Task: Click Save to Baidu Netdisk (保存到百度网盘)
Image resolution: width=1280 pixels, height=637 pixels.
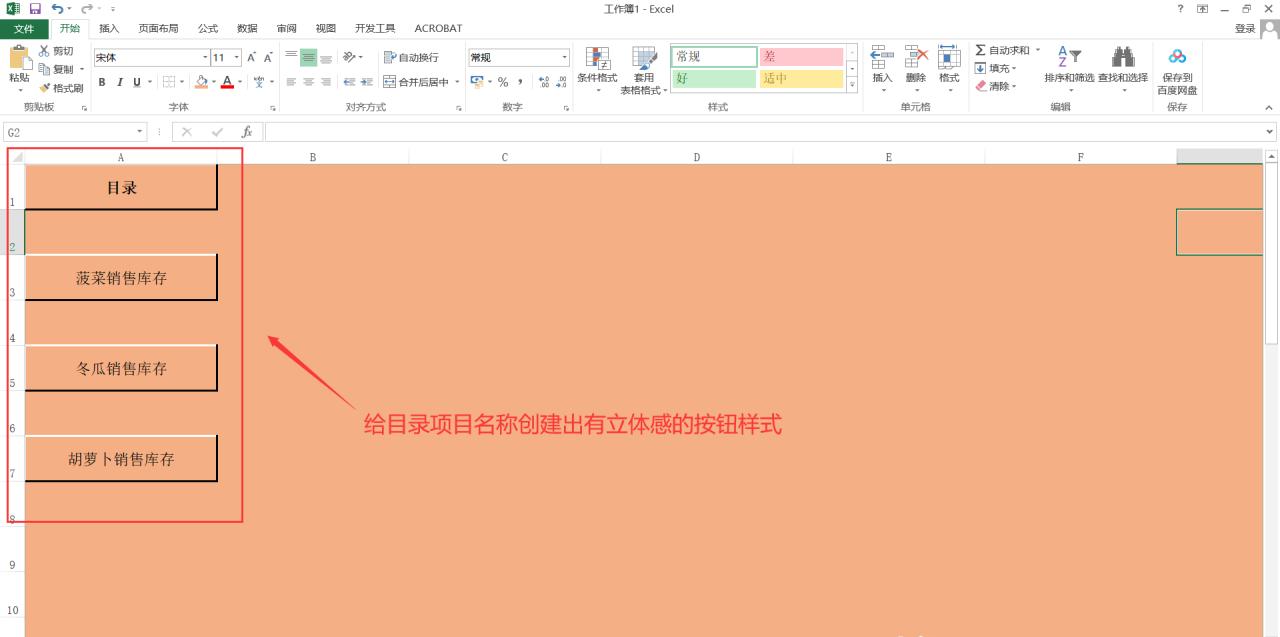Action: pos(1177,70)
